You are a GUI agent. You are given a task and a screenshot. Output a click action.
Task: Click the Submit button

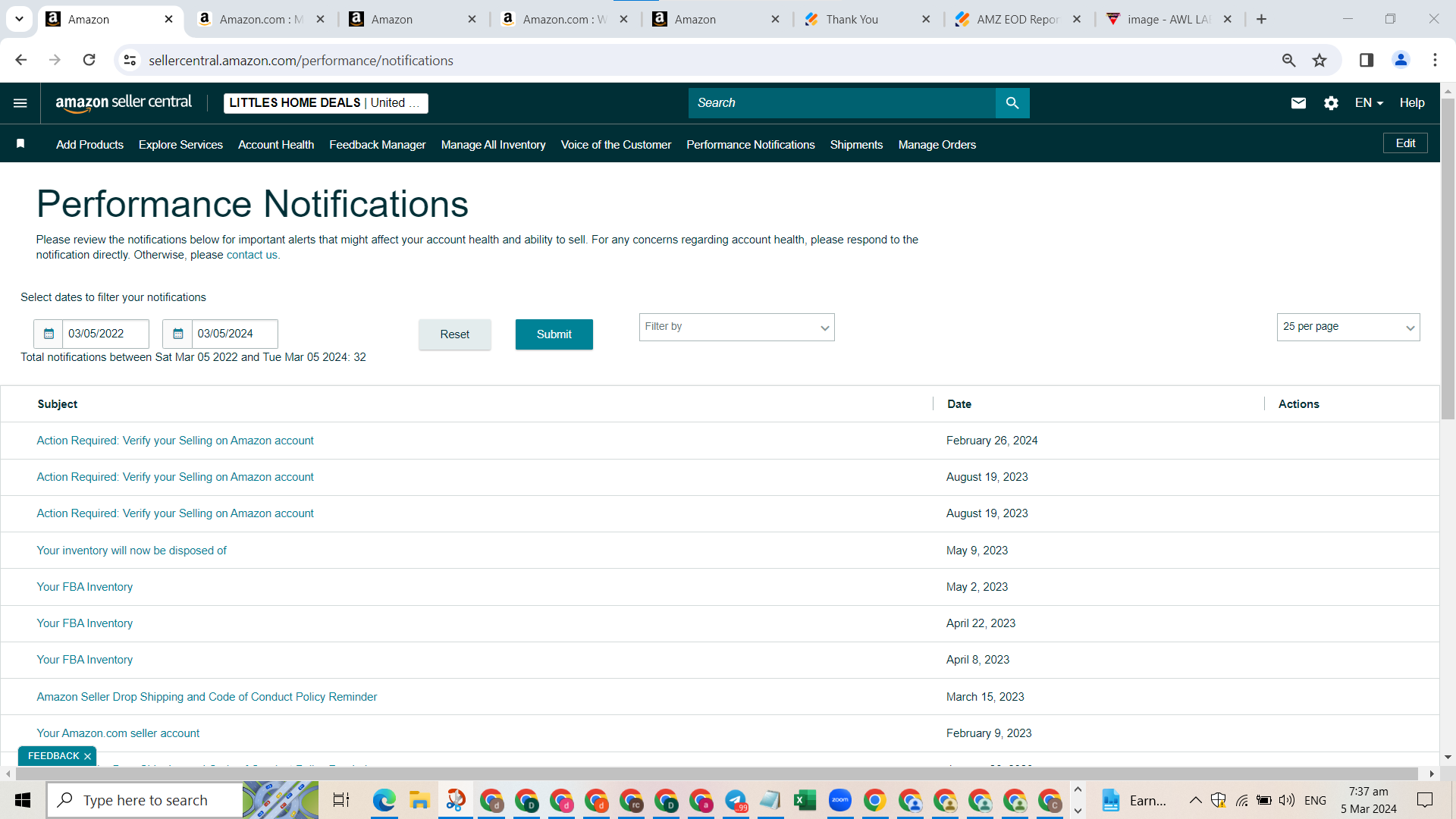click(554, 334)
